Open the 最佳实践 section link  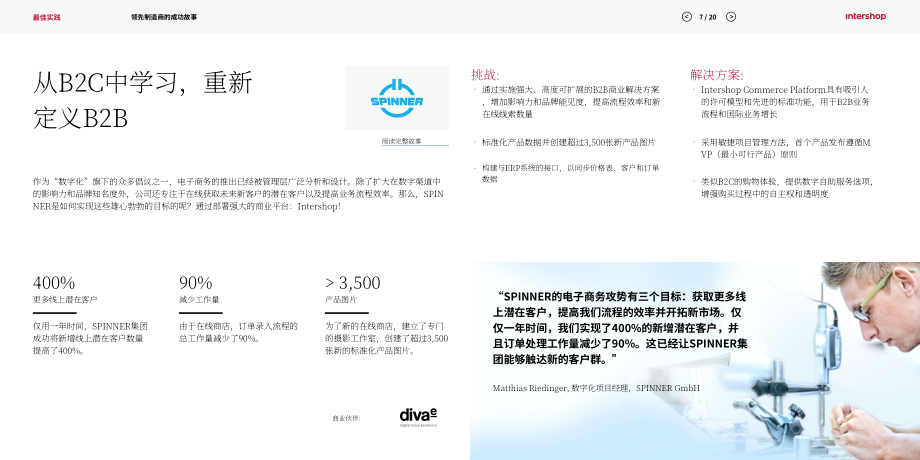46,17
